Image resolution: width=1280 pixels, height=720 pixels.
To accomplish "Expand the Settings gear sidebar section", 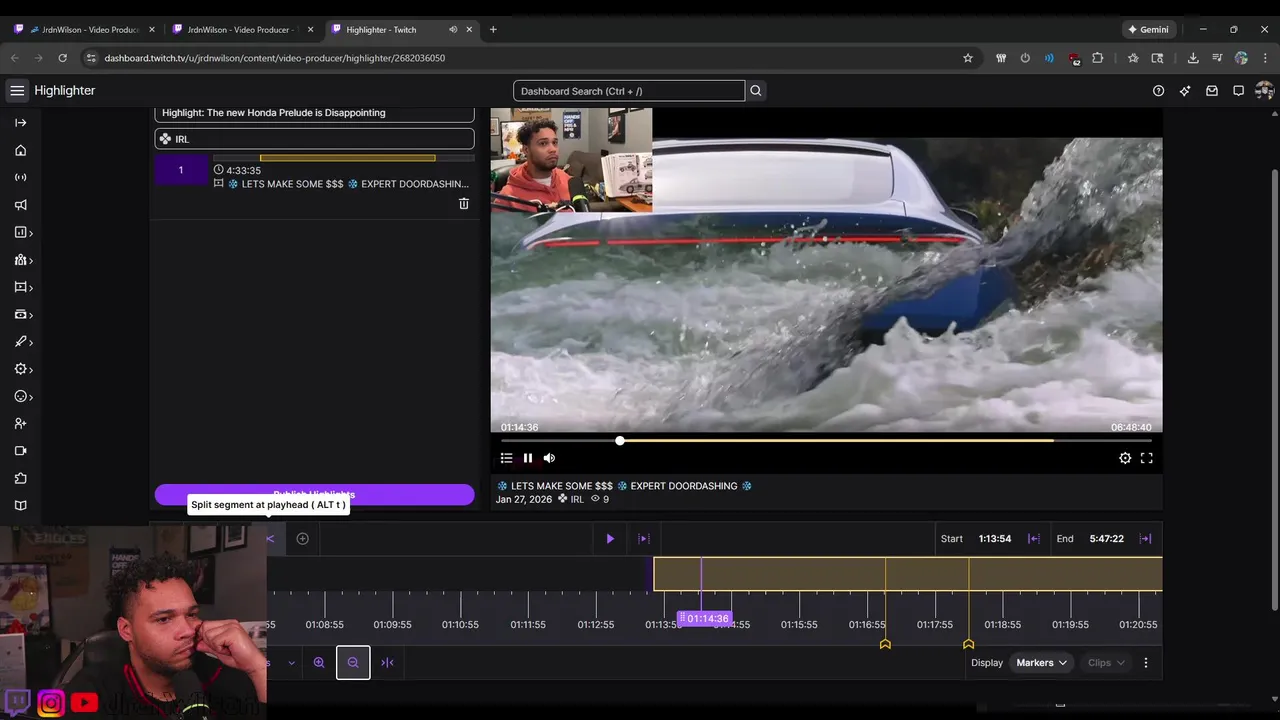I will (x=22, y=369).
